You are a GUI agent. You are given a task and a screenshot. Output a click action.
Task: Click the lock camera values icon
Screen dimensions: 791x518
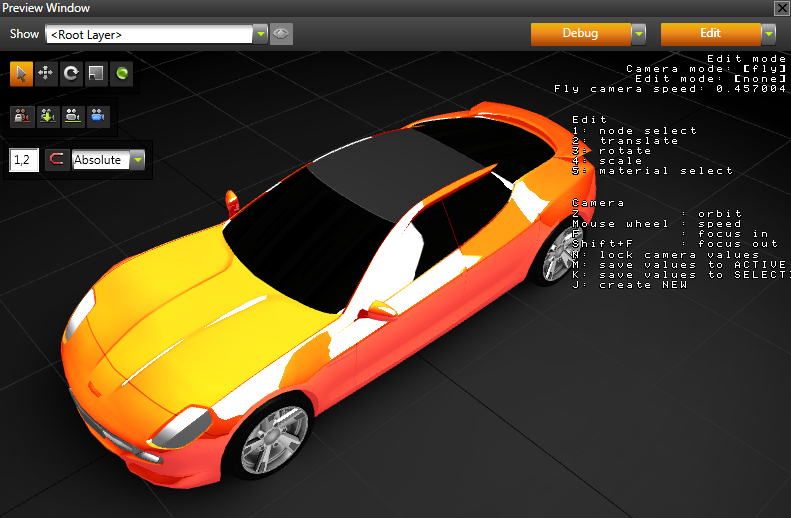[x=21, y=116]
